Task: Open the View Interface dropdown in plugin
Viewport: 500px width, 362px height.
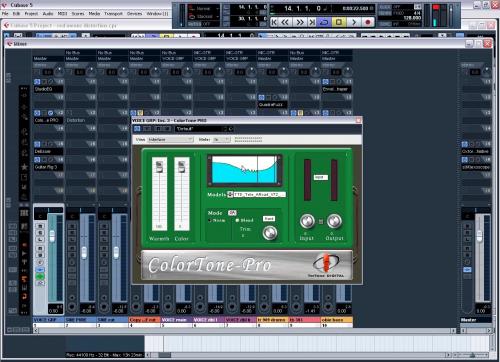Action: tap(170, 140)
